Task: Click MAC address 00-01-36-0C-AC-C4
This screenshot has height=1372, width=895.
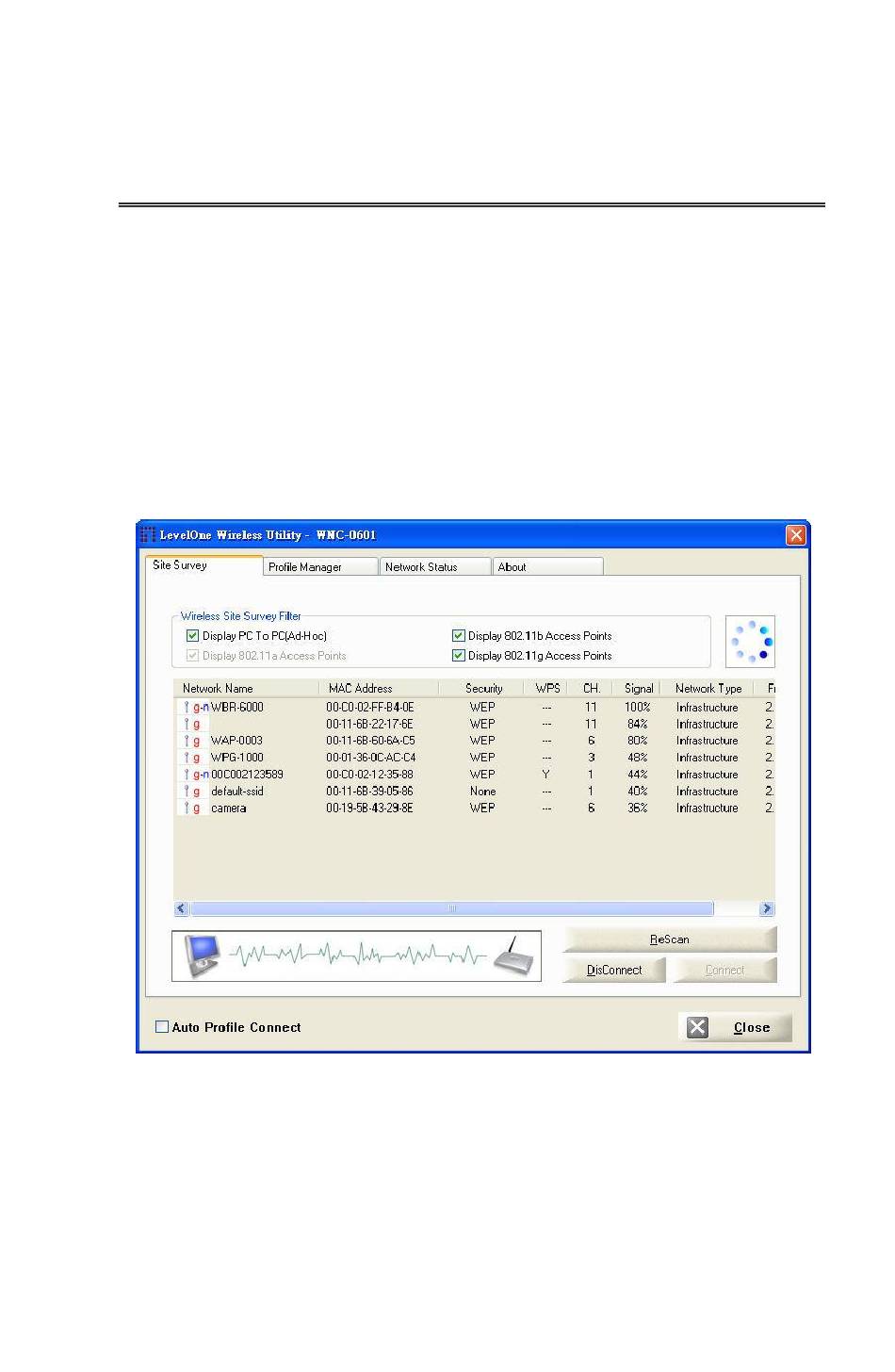Action: (x=371, y=759)
